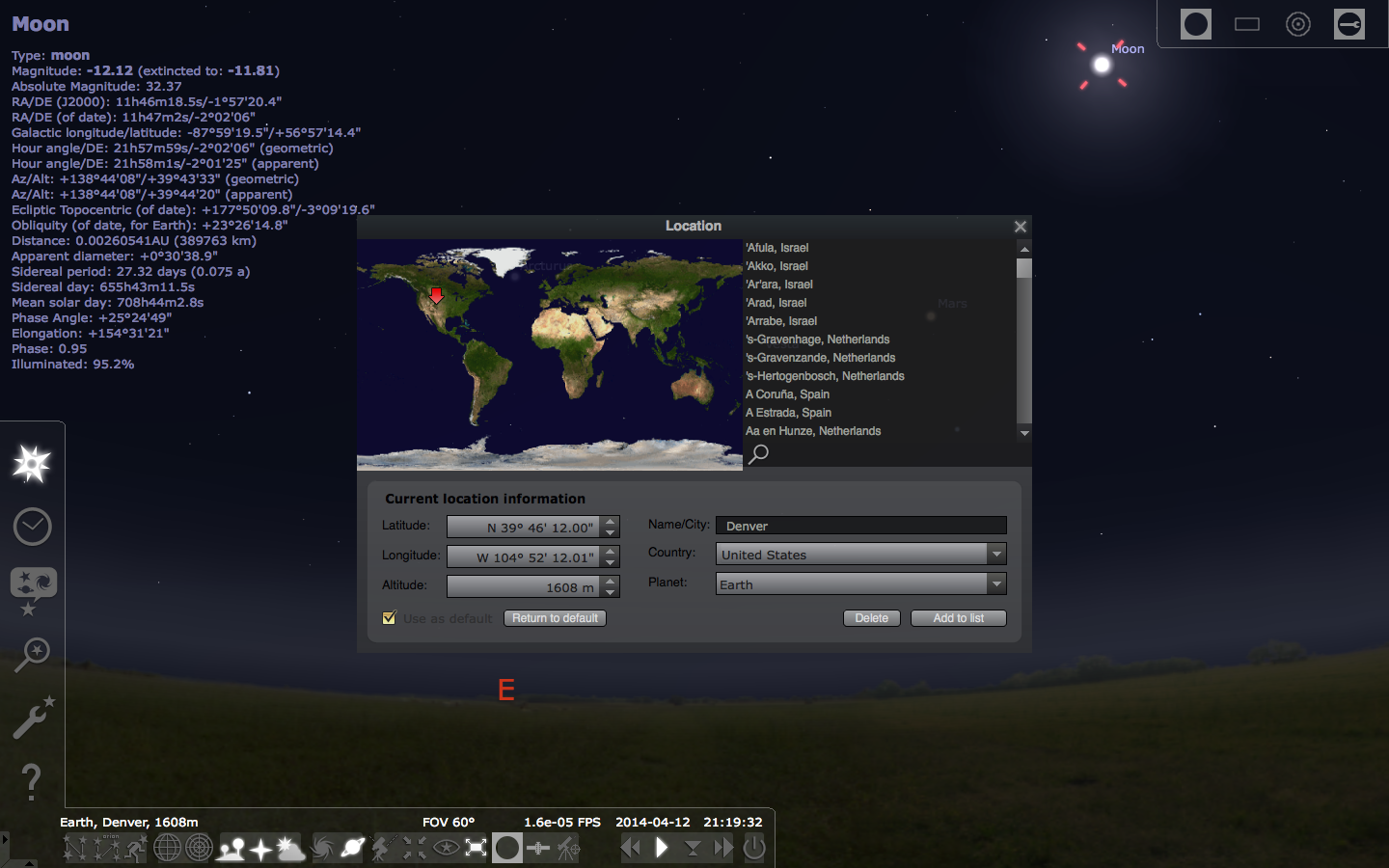The image size is (1389, 868).
Task: Toggle planet labels button
Action: pos(353,848)
